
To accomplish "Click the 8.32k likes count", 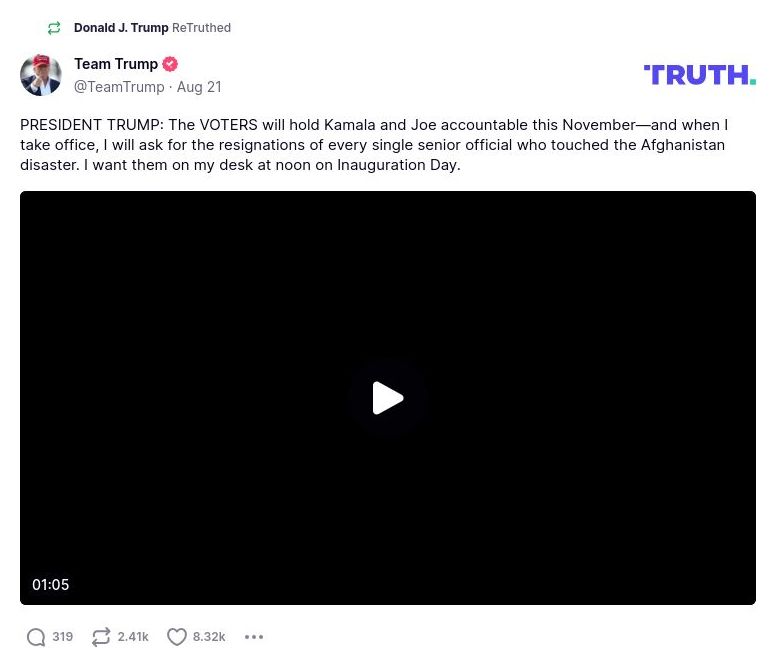I will click(x=209, y=637).
